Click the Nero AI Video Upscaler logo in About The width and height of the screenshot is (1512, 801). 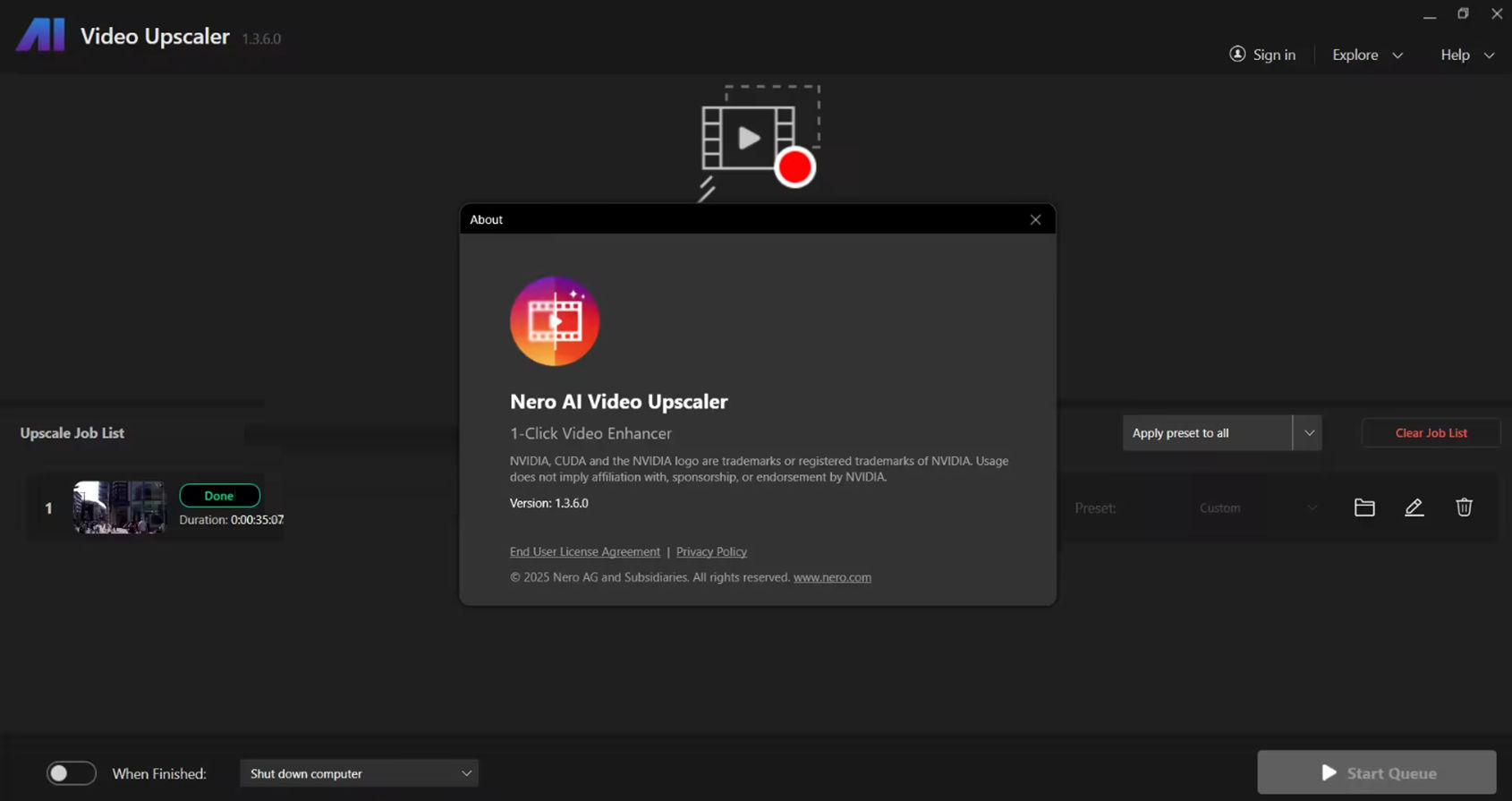click(x=555, y=321)
